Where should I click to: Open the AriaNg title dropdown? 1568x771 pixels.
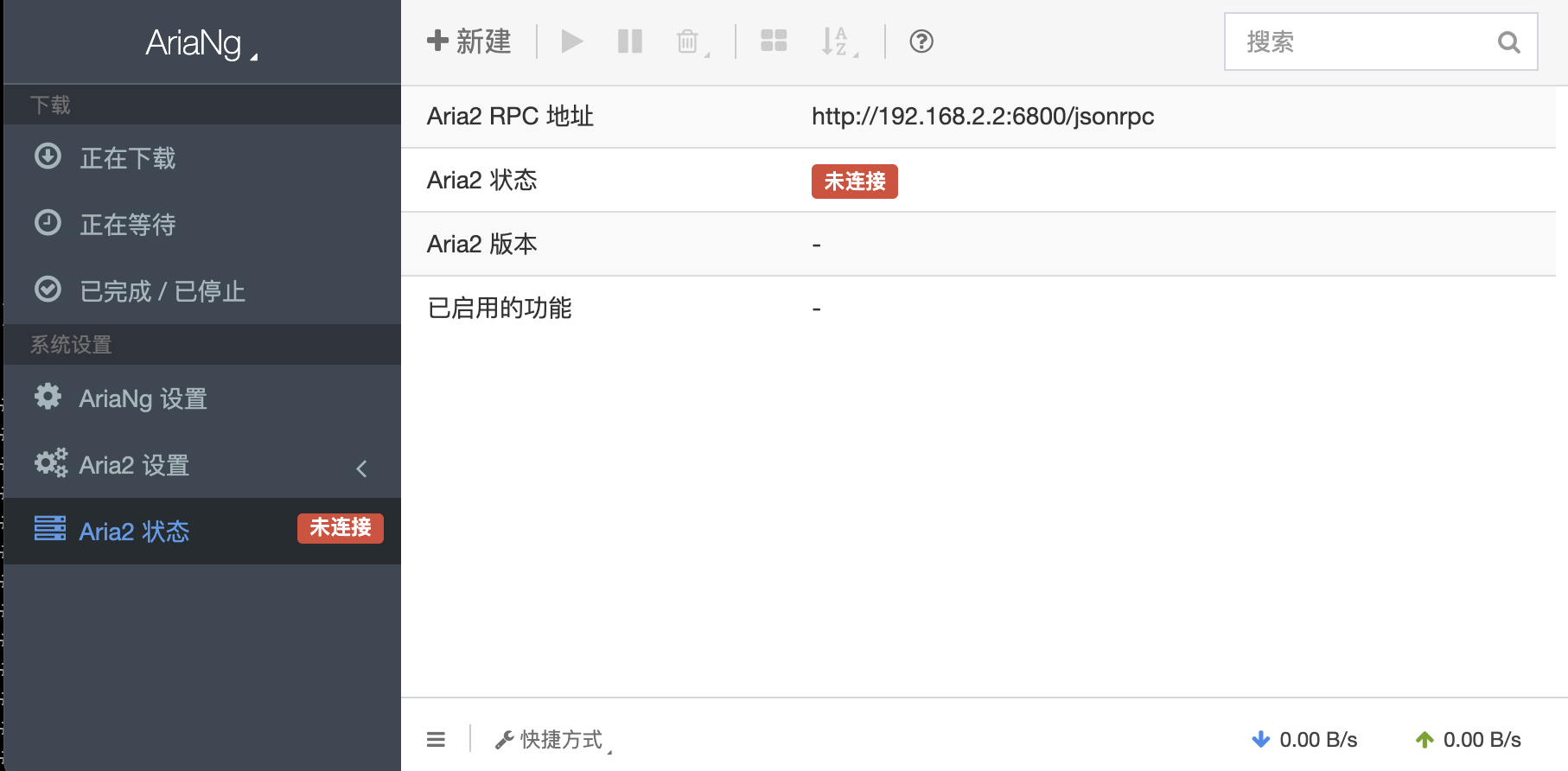tap(201, 43)
